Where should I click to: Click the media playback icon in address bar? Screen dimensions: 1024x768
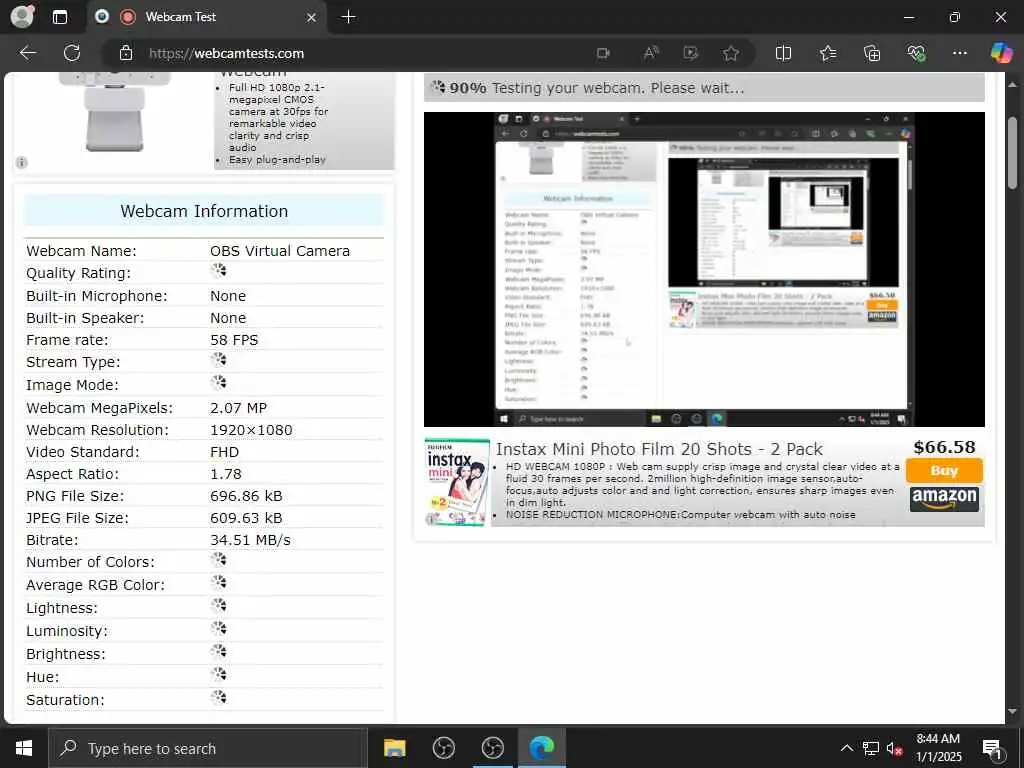point(691,54)
